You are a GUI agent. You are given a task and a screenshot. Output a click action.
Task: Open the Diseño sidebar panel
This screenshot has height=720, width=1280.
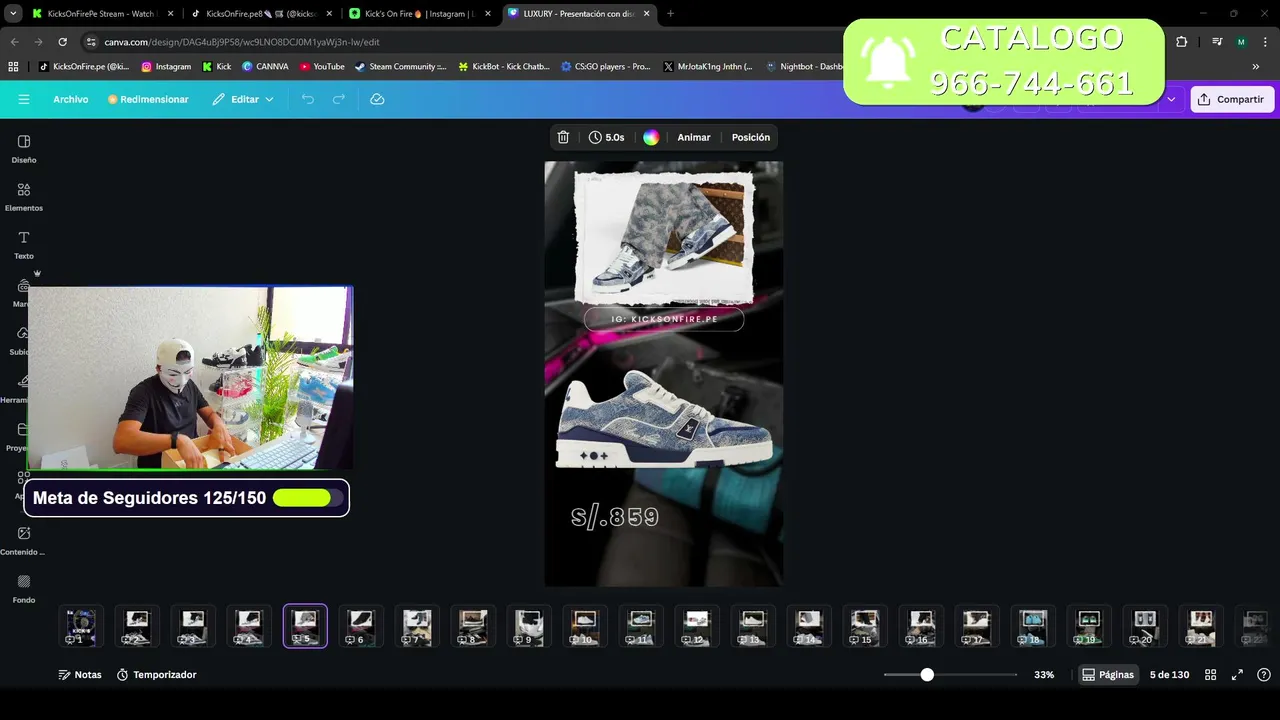24,148
